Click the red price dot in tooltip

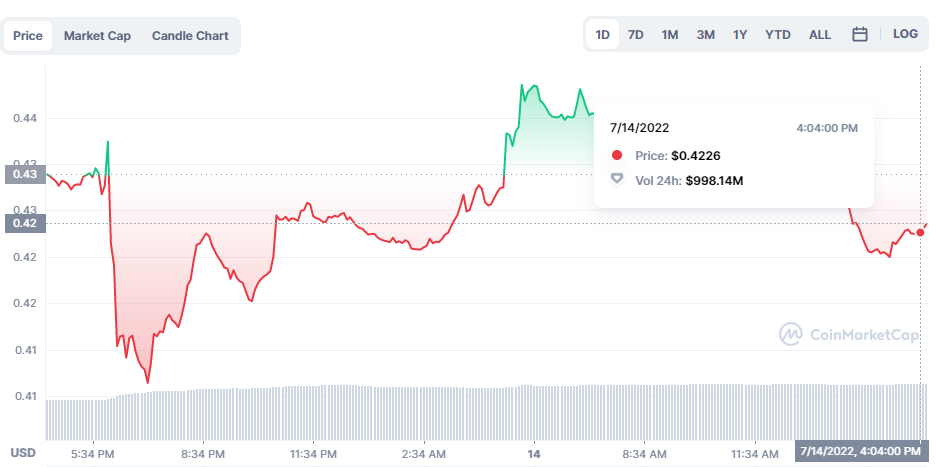tap(617, 155)
